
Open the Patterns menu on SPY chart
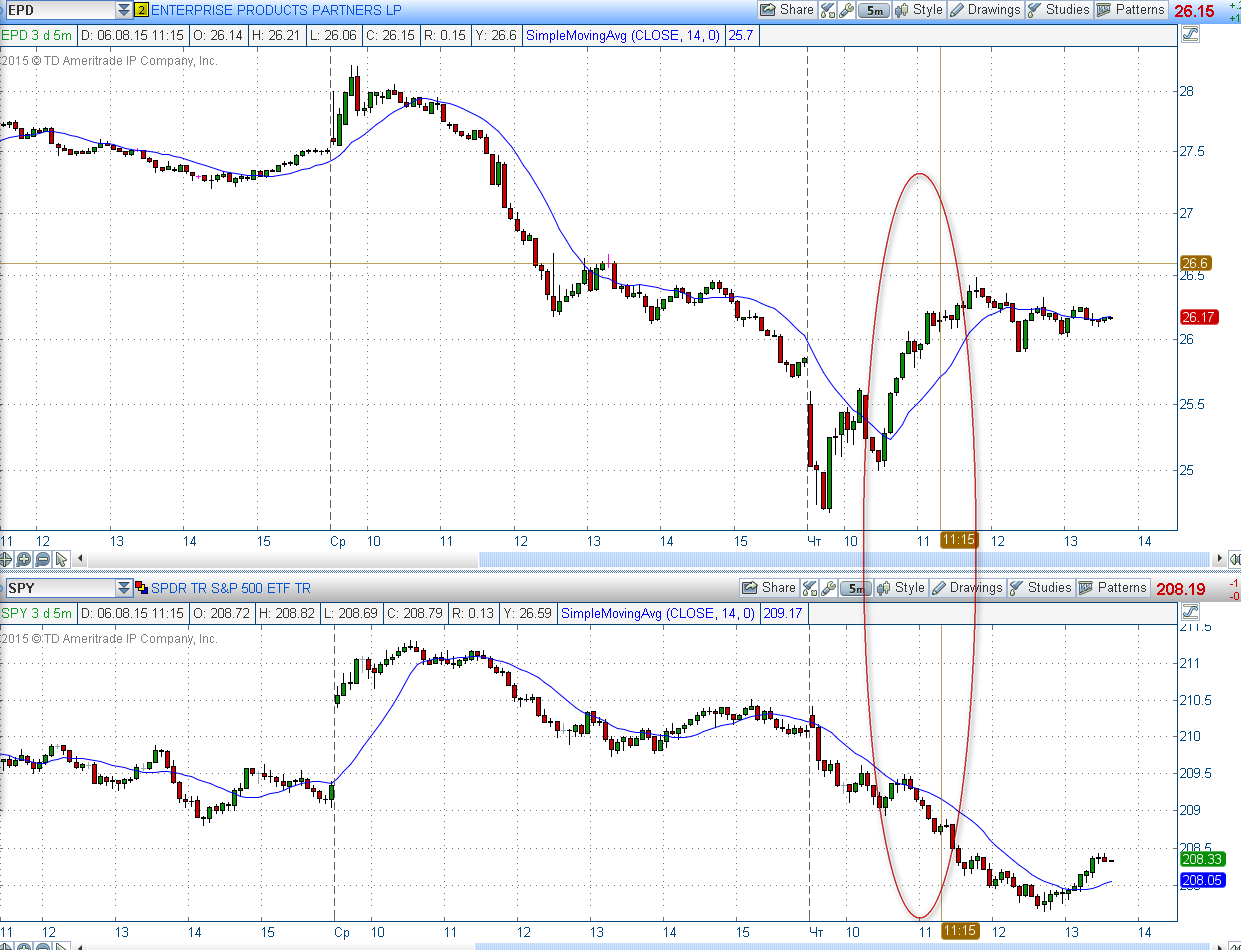click(x=1112, y=588)
